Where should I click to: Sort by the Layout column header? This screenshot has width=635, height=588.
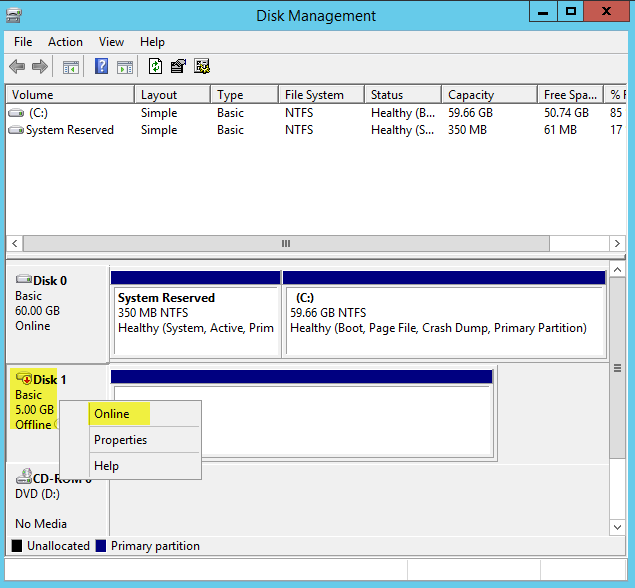tap(173, 95)
